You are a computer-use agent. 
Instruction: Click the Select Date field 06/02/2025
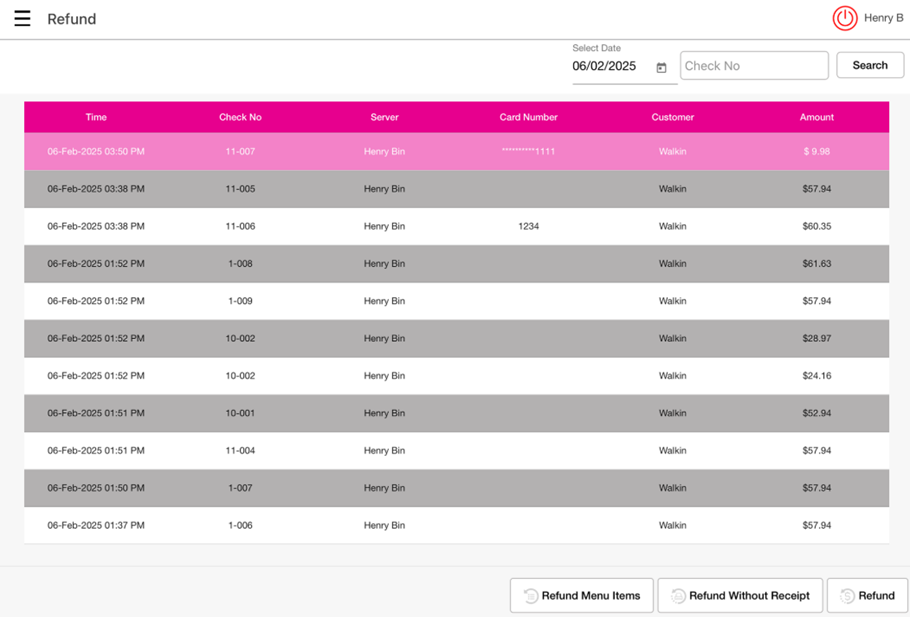[605, 66]
